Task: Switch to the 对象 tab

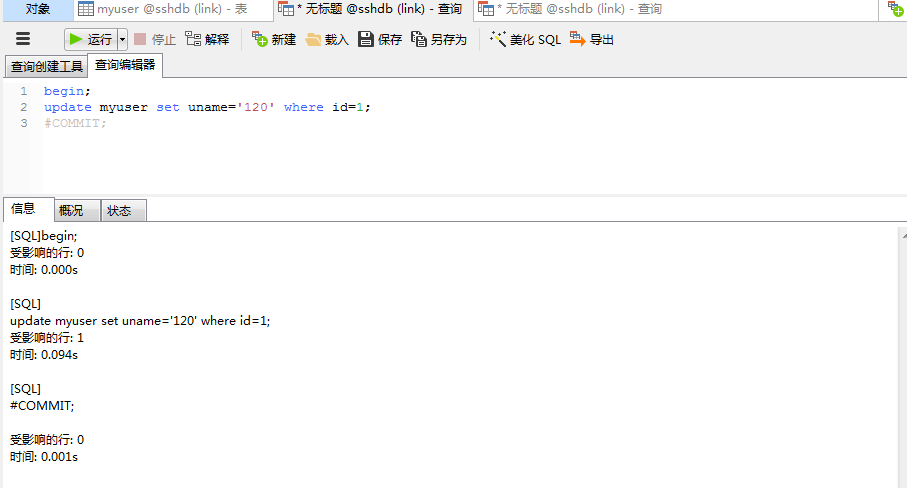Action: click(x=38, y=9)
